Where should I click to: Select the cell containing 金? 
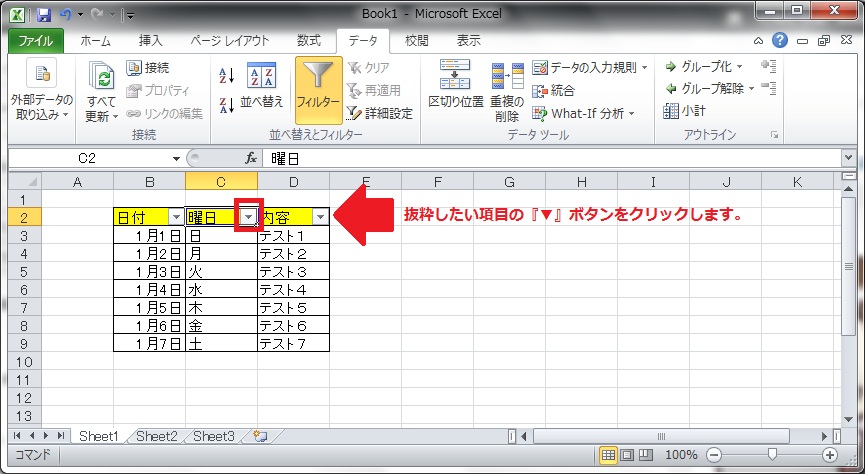point(222,326)
